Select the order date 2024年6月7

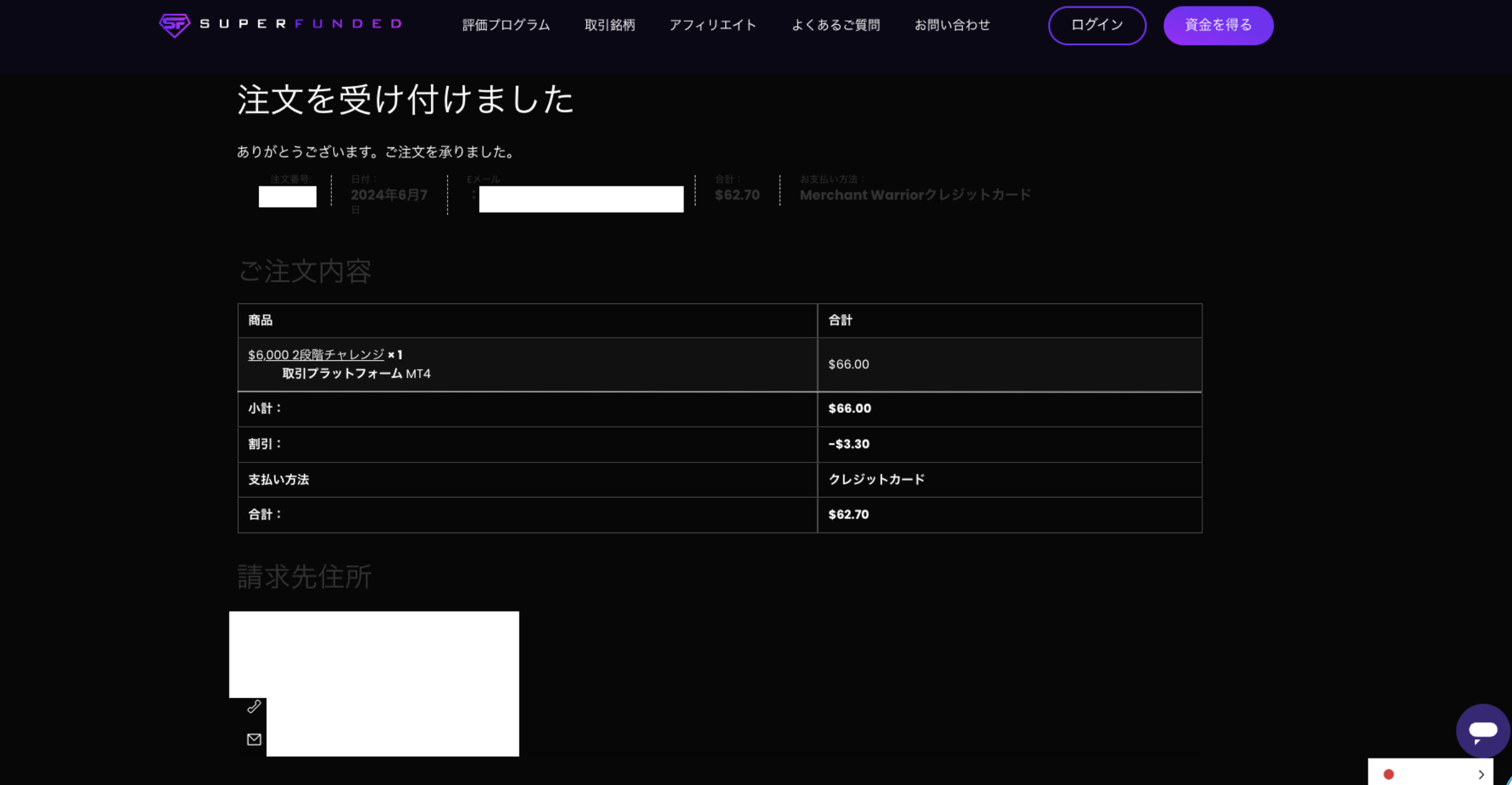pyautogui.click(x=388, y=195)
